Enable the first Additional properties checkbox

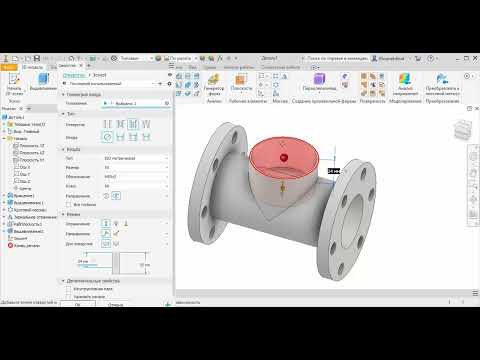[x=69, y=289]
